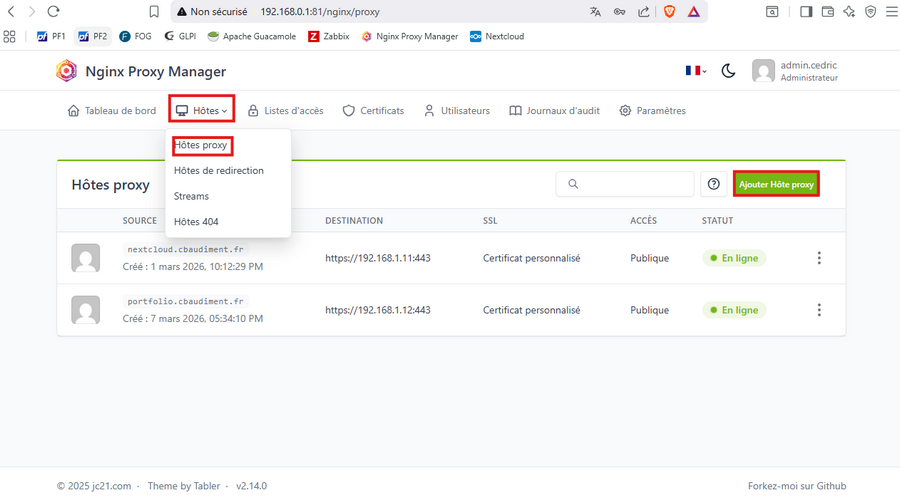Click Ajouter Hôte proxy button
This screenshot has height=503, width=900.
coord(776,184)
